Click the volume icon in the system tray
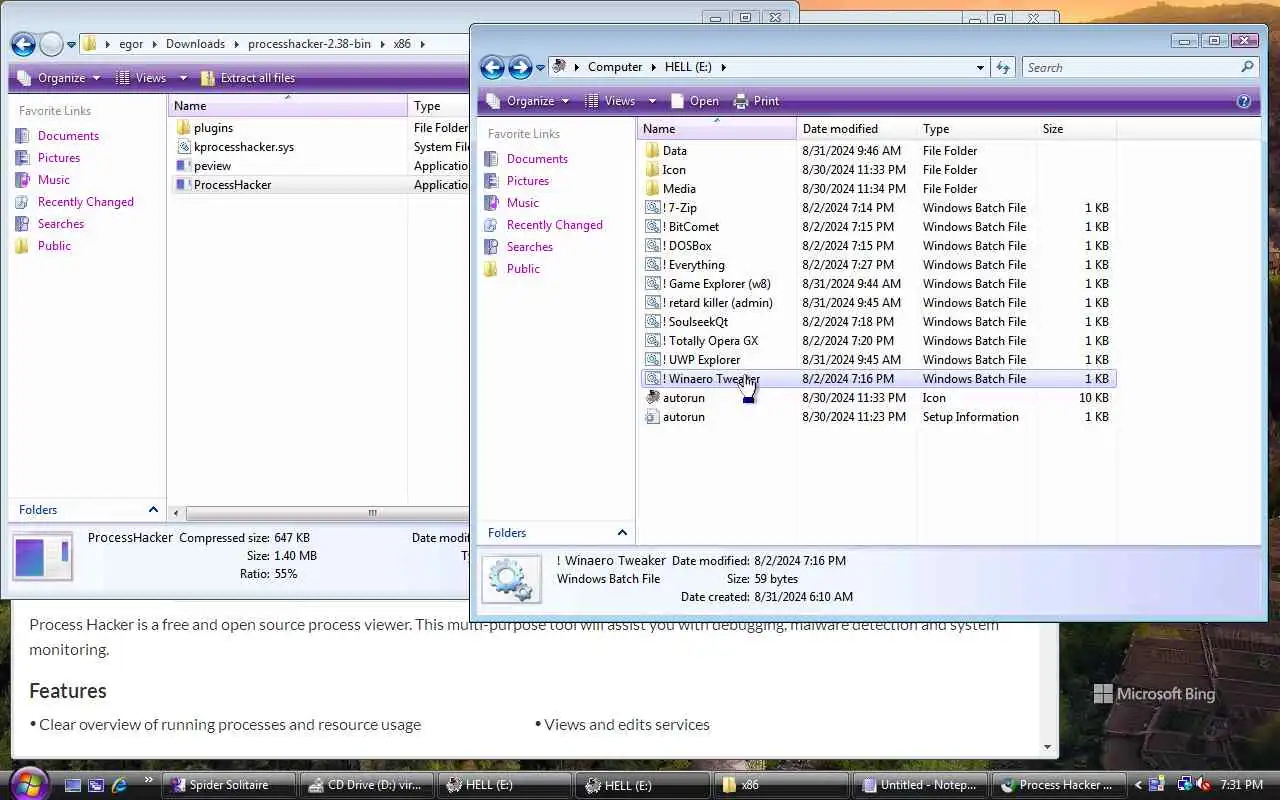The width and height of the screenshot is (1280, 800). click(x=1204, y=785)
